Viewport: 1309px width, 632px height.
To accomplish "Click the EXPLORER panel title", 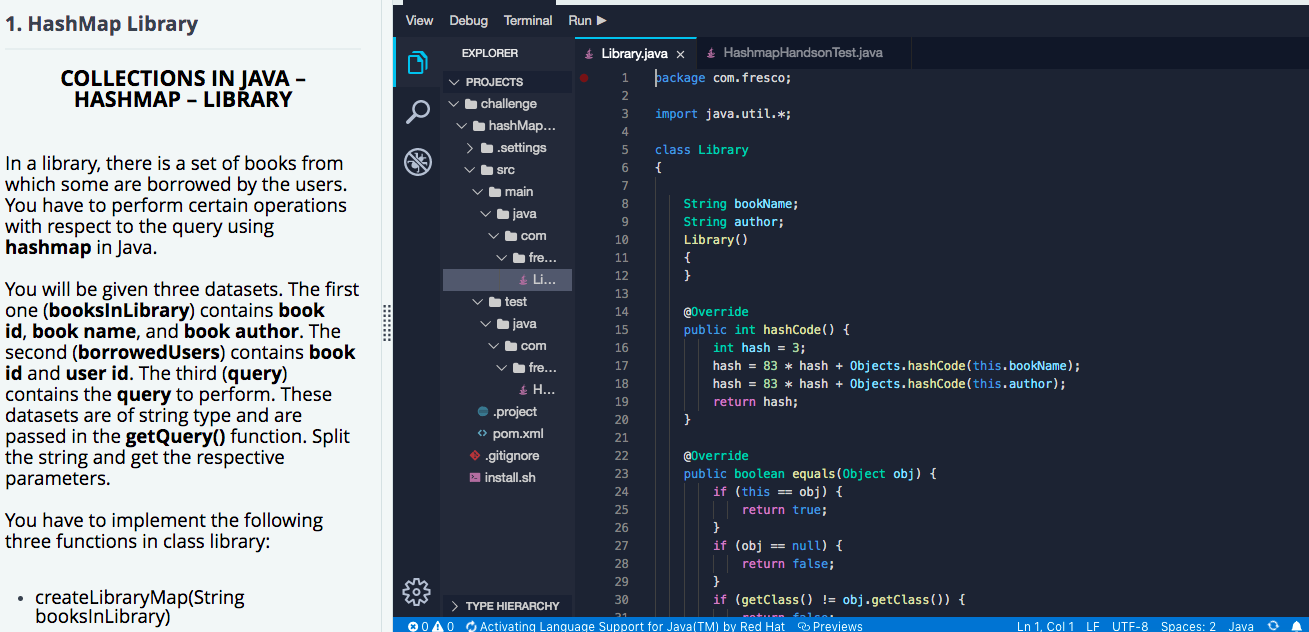I will [490, 53].
